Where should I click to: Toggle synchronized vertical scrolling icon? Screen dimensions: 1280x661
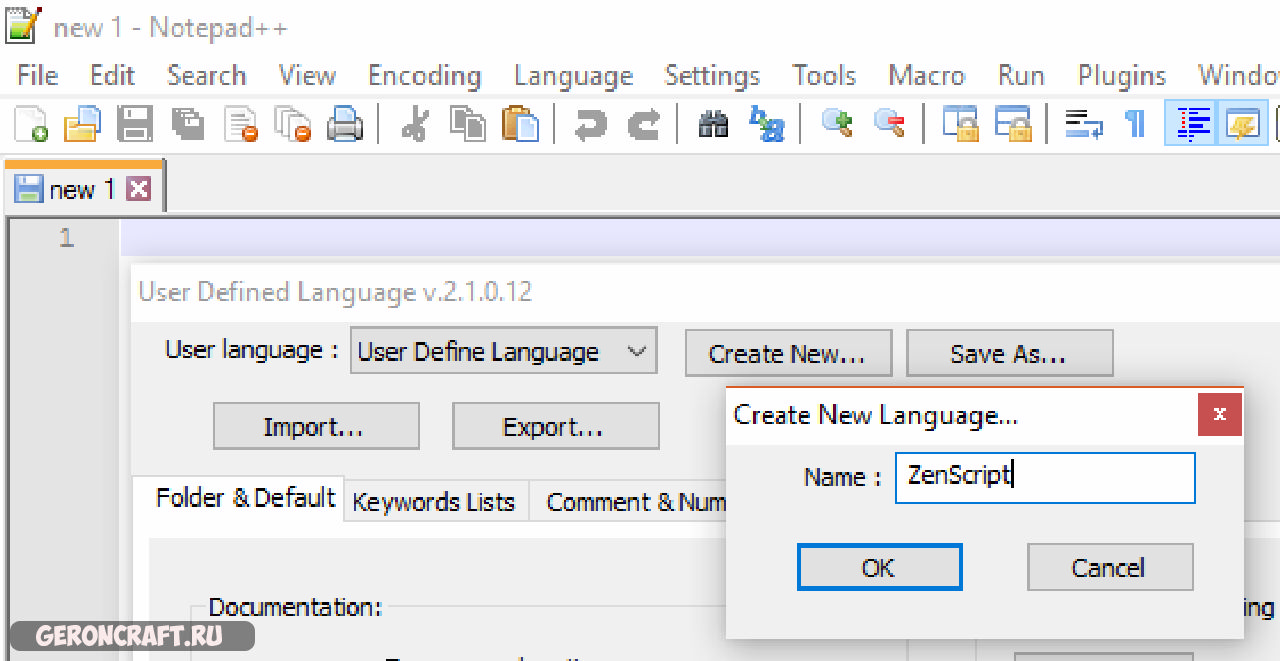(x=961, y=125)
